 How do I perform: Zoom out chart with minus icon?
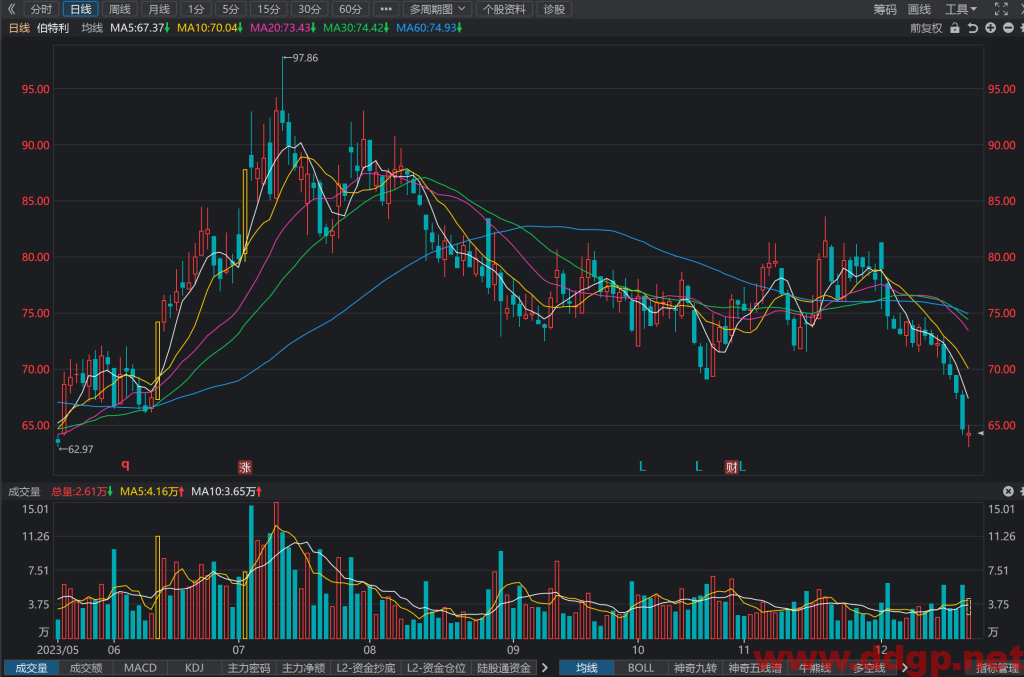click(x=1008, y=28)
